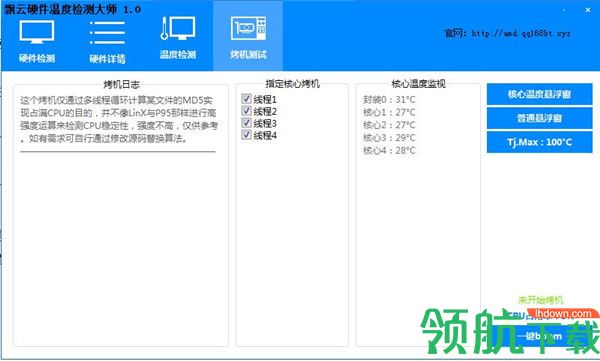The width and height of the screenshot is (600, 361).
Task: Click the 飘云硬件温度检测大师 1.0 title
Action: pyautogui.click(x=72, y=9)
